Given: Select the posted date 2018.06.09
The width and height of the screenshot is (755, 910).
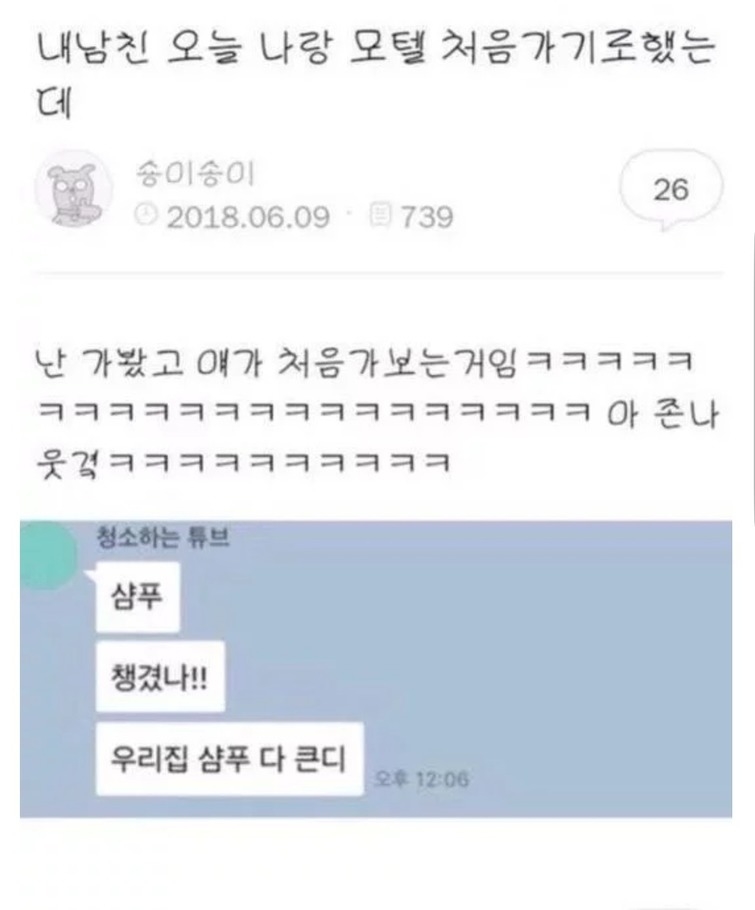Looking at the screenshot, I should pyautogui.click(x=248, y=217).
